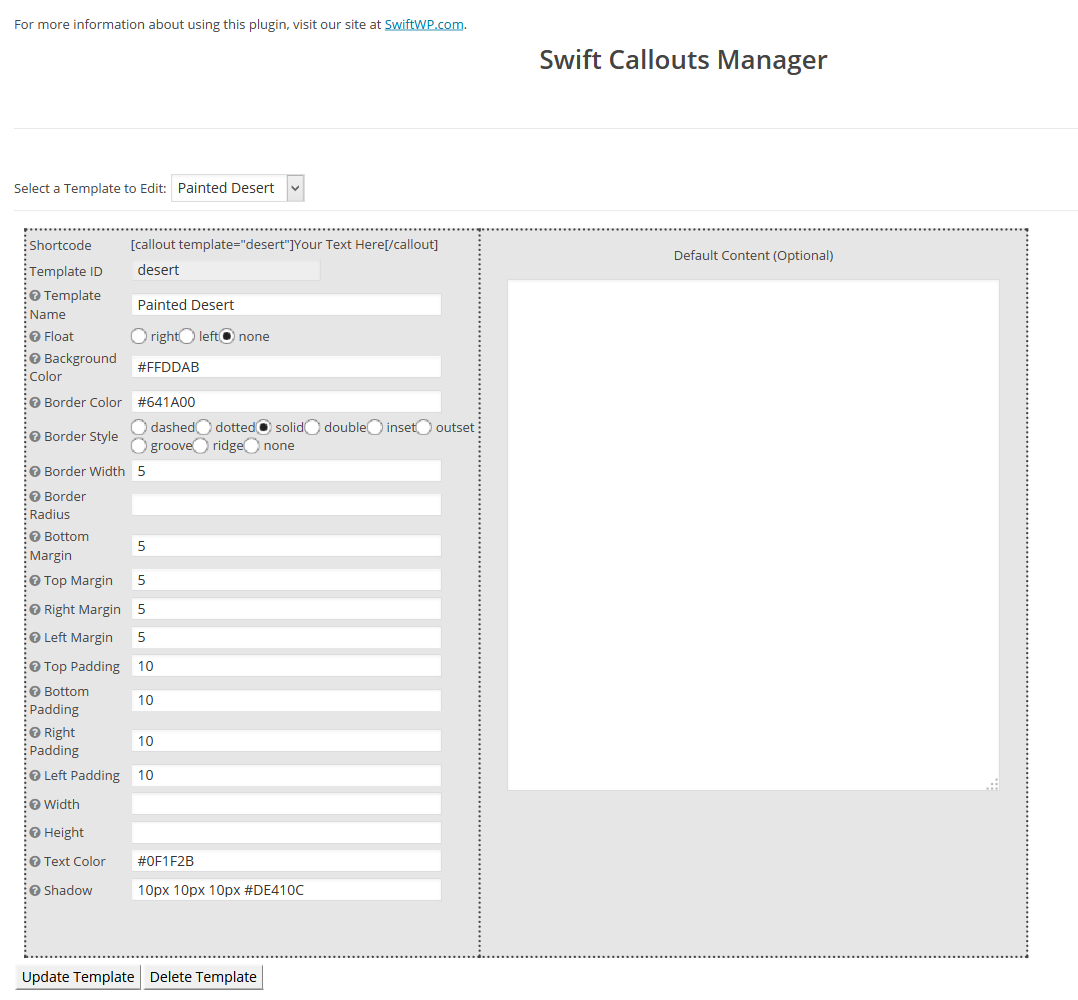
Task: Open the Select a Template dropdown
Action: pyautogui.click(x=238, y=188)
